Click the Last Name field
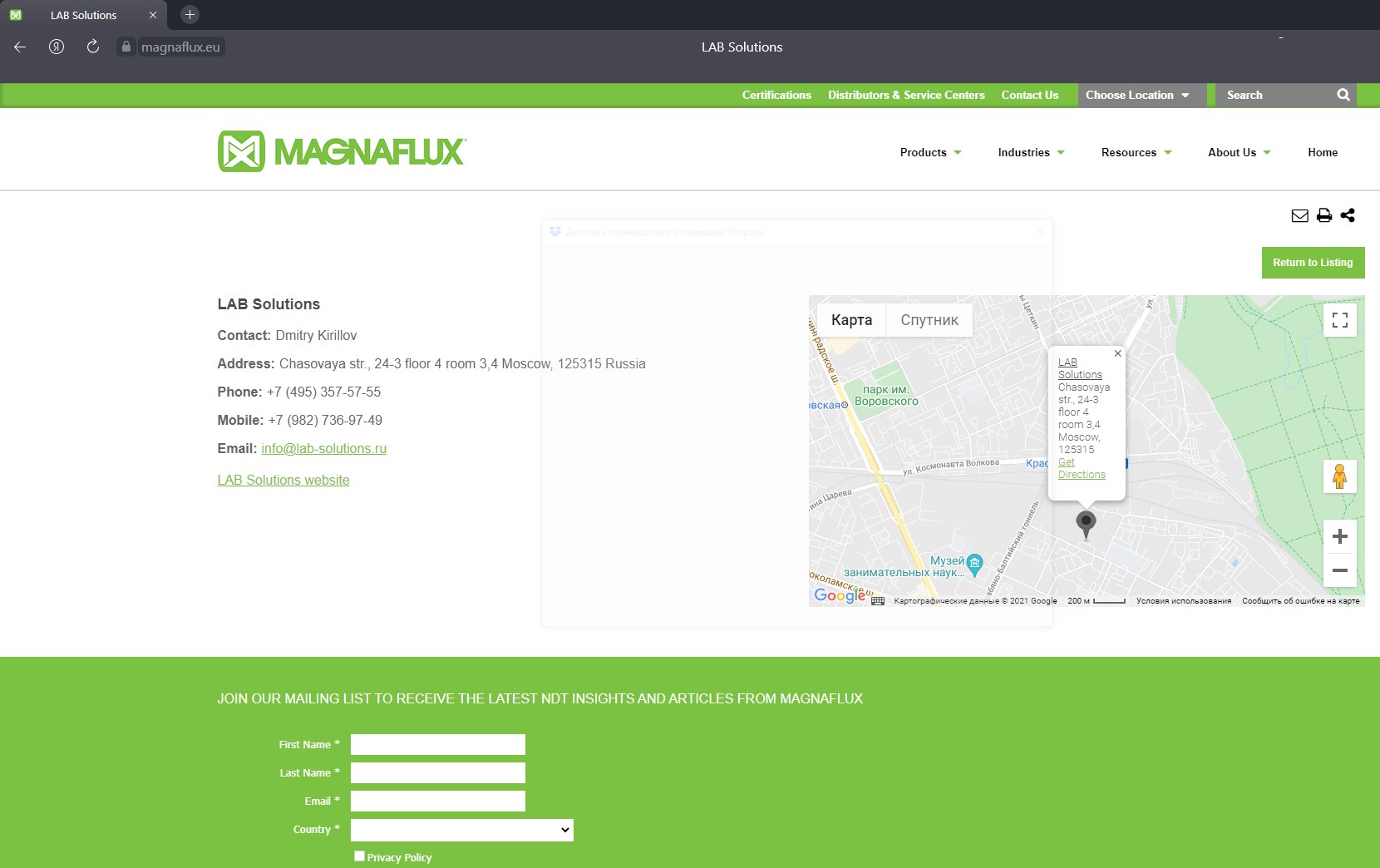 tap(438, 773)
